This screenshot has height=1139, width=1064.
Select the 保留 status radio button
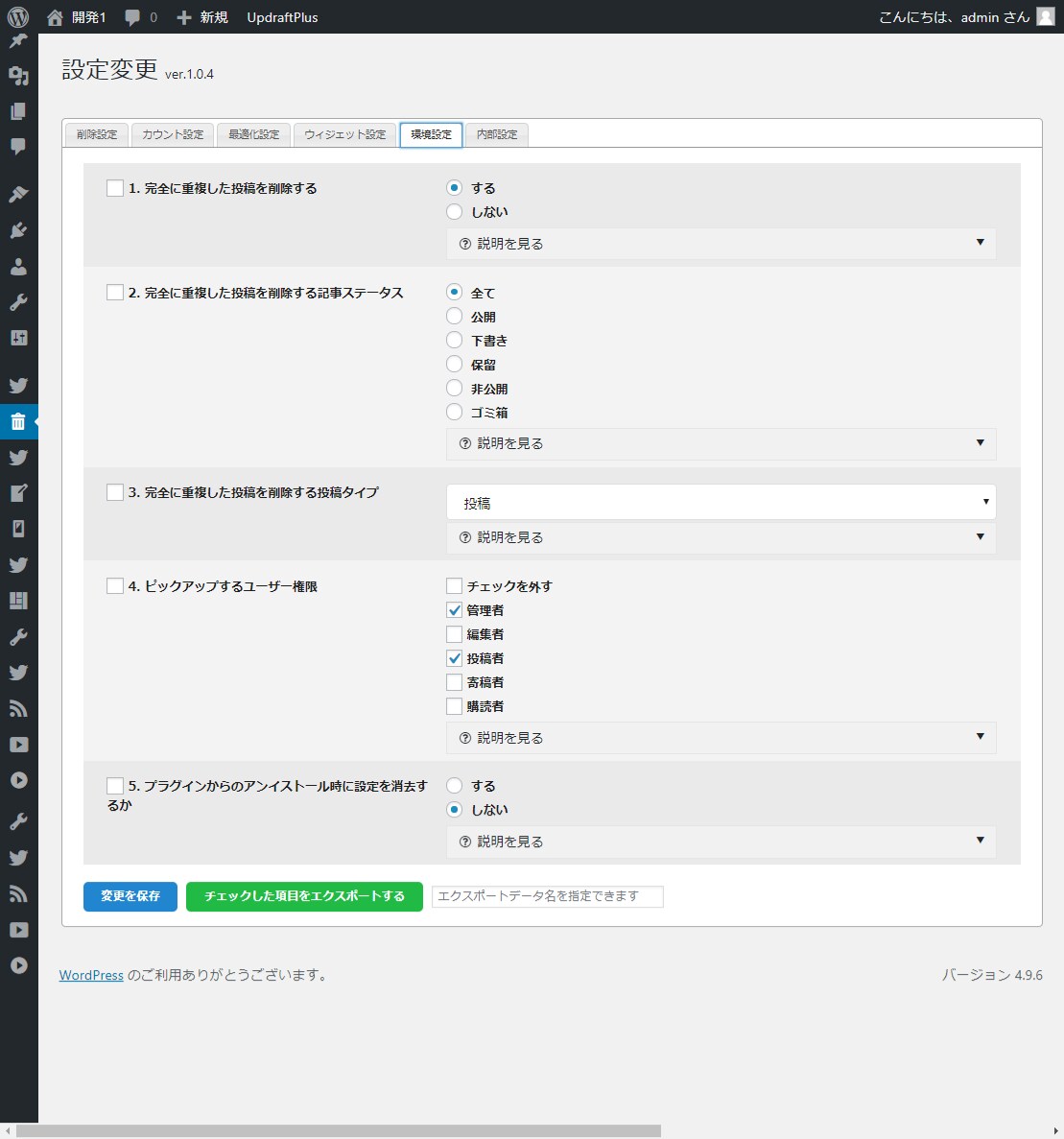454,364
